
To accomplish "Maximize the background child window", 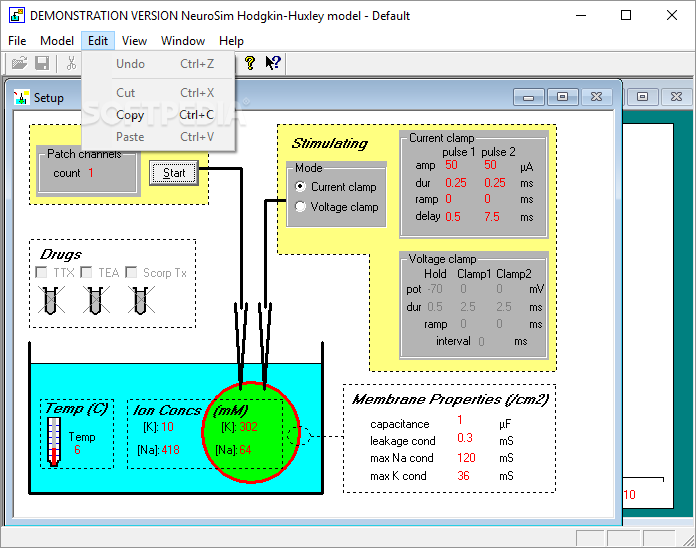I will click(642, 97).
